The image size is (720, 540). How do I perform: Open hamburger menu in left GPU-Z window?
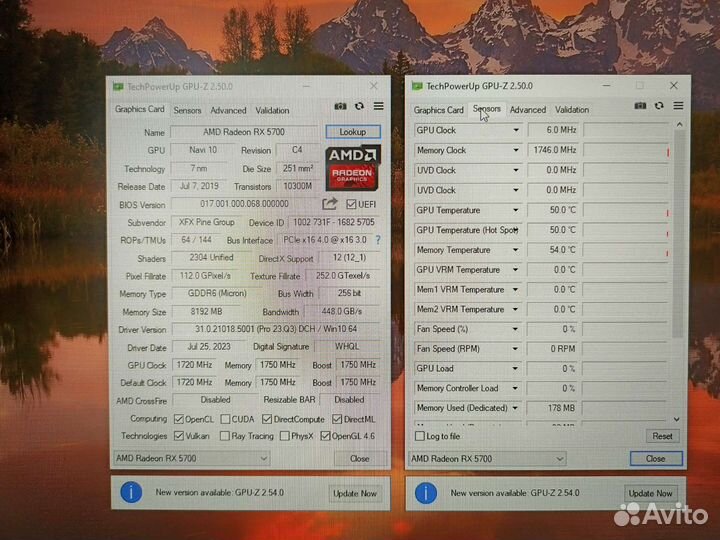[378, 106]
